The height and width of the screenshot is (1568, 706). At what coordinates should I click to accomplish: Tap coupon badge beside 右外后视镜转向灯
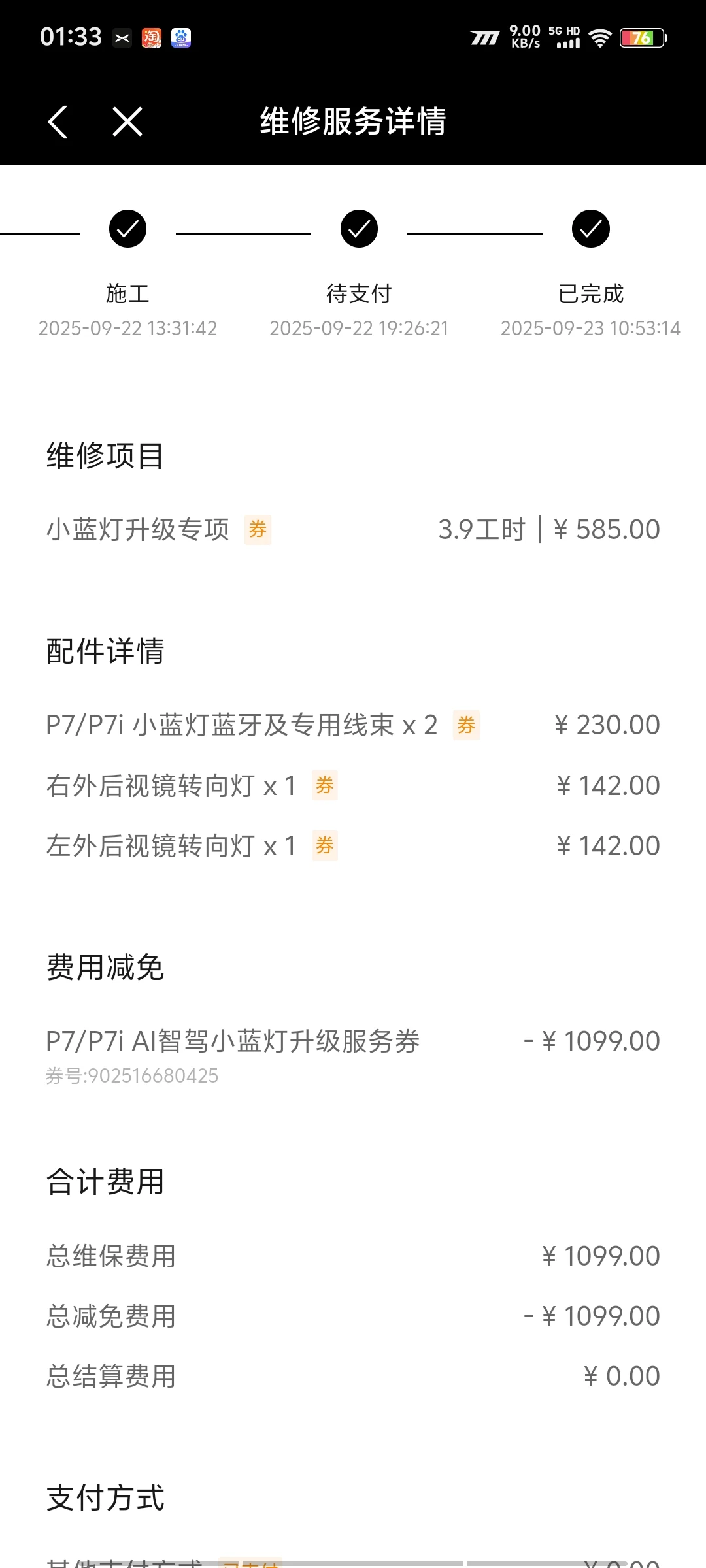coord(325,785)
